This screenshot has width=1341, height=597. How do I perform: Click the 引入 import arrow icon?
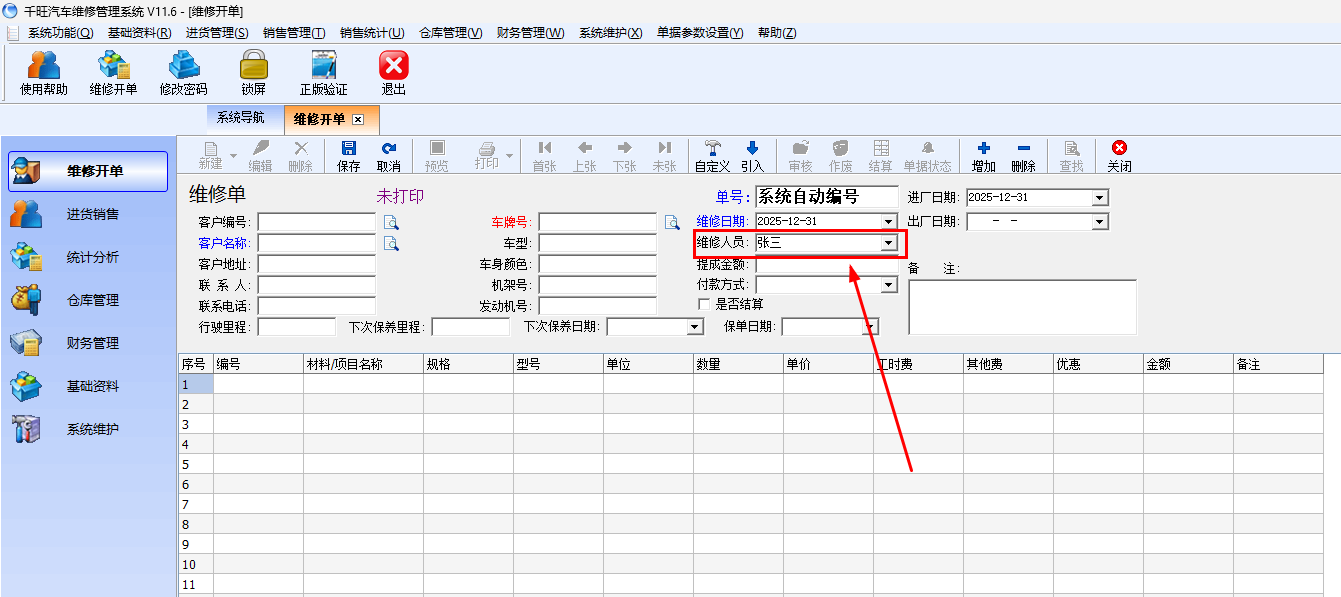752,149
